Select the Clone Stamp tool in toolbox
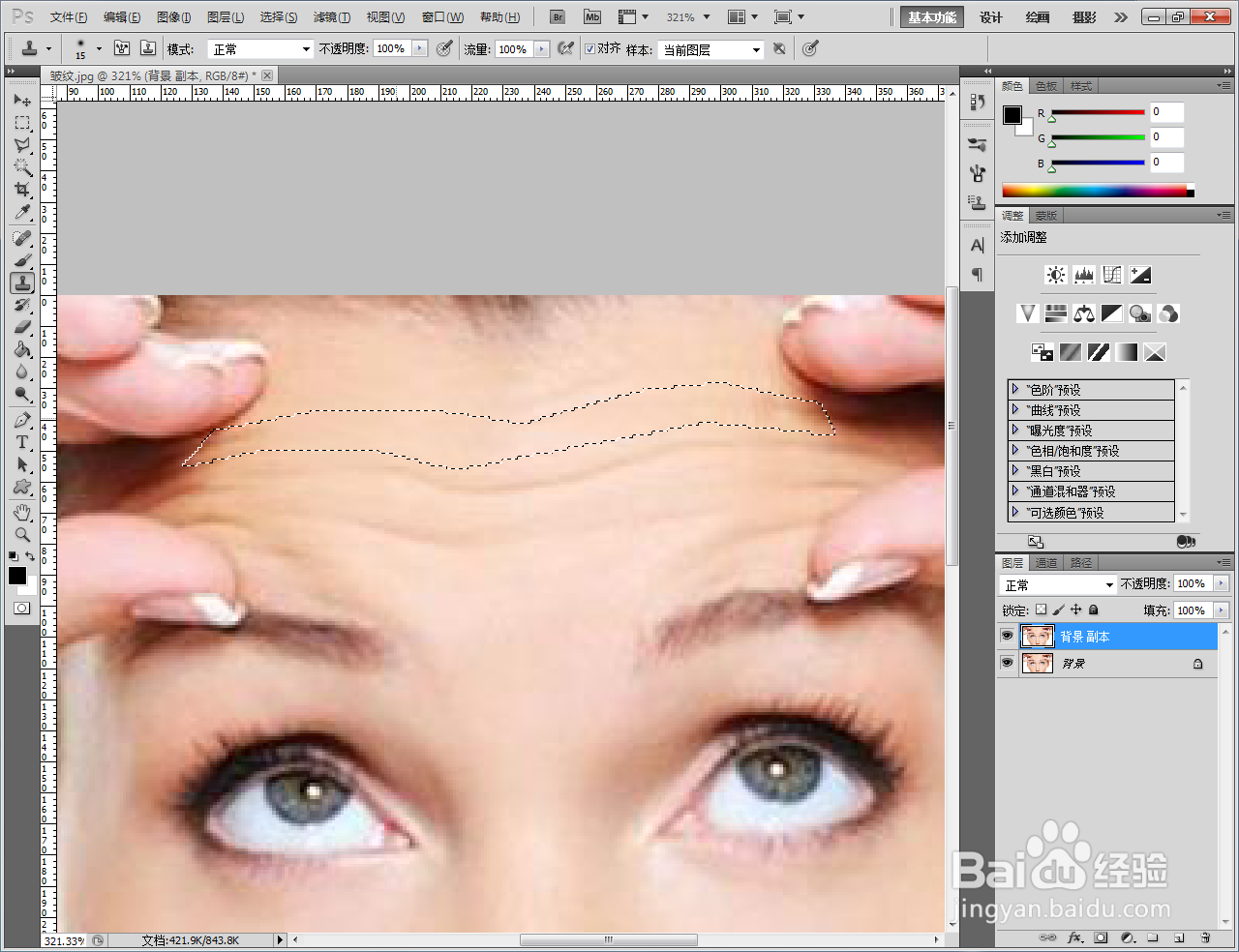 22,283
